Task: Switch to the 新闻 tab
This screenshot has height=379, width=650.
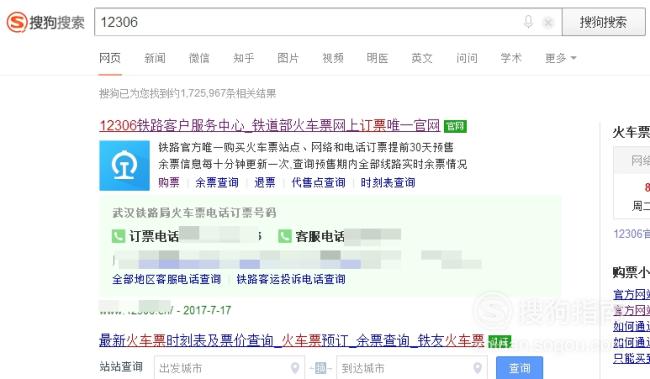Action: pyautogui.click(x=155, y=58)
